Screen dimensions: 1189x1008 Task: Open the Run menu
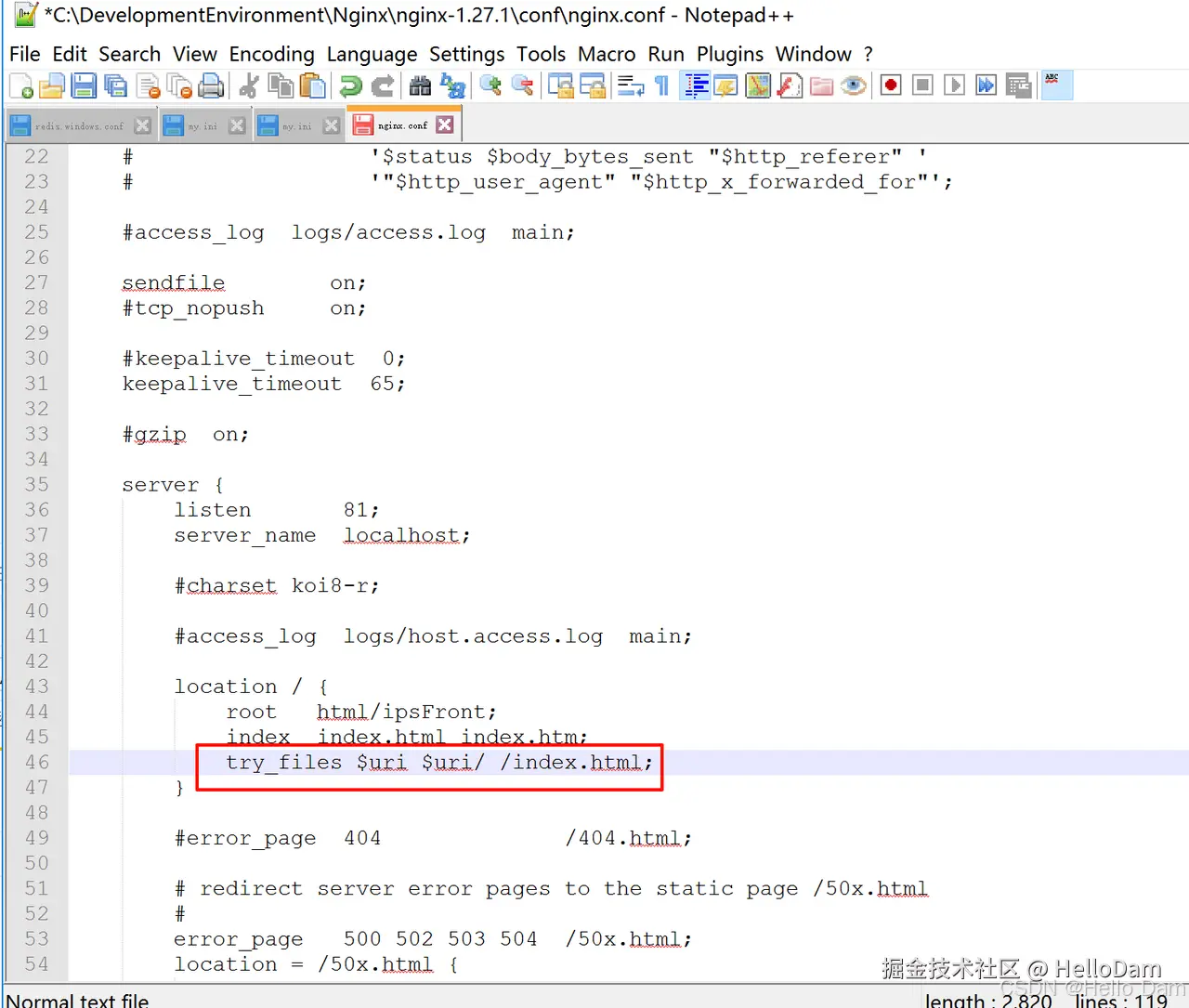coord(666,54)
